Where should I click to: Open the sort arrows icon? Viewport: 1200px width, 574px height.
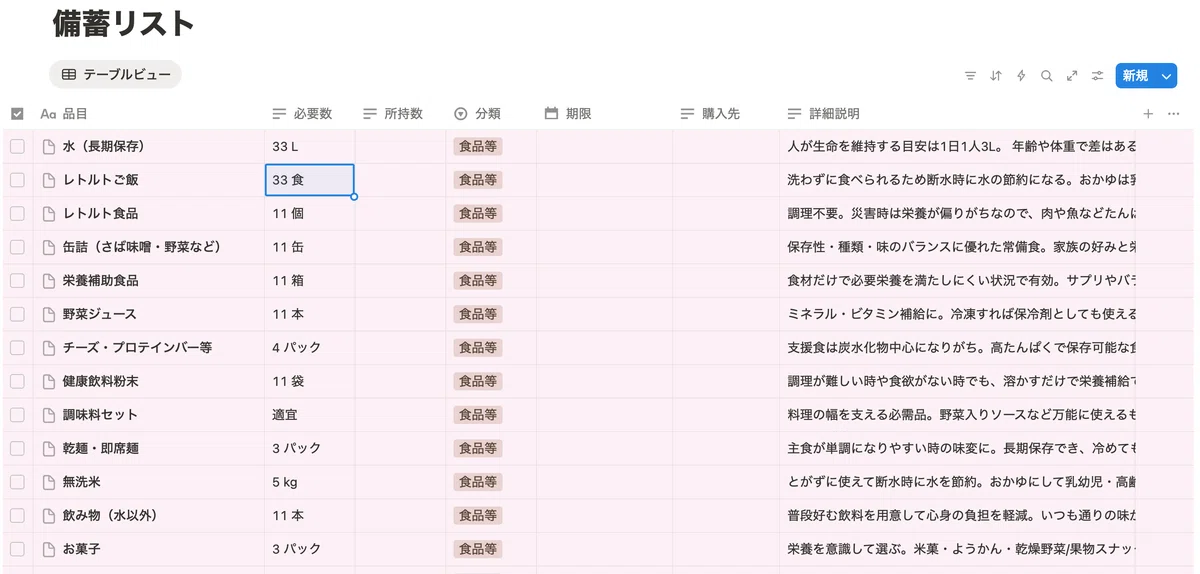996,75
